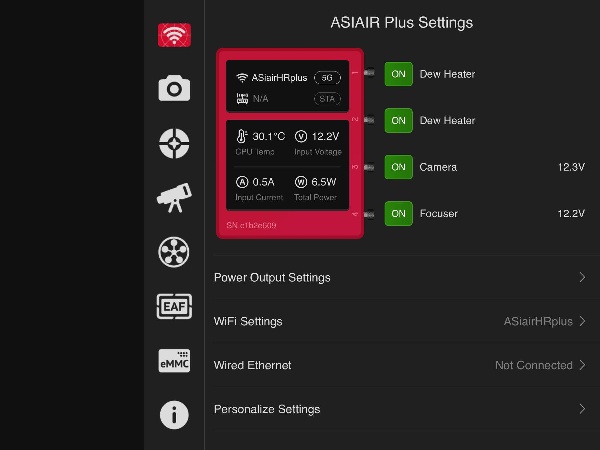
Task: Open the telescope mount settings icon
Action: 174,198
